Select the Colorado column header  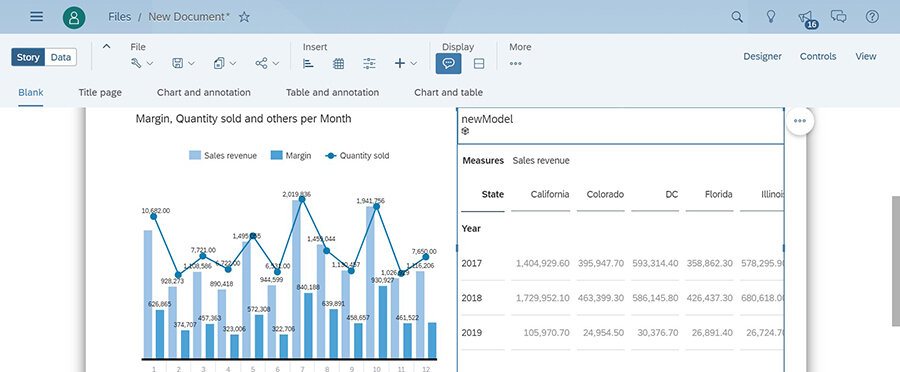coord(605,194)
